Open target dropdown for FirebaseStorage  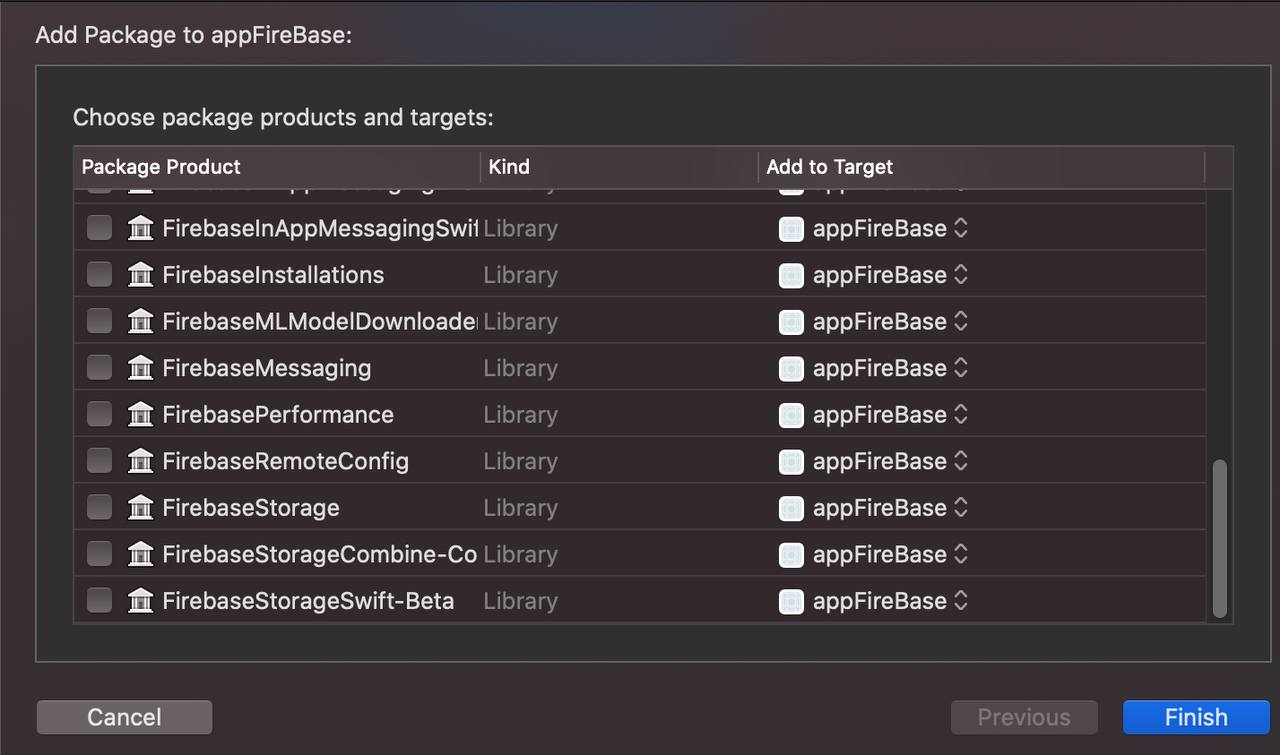coord(873,508)
